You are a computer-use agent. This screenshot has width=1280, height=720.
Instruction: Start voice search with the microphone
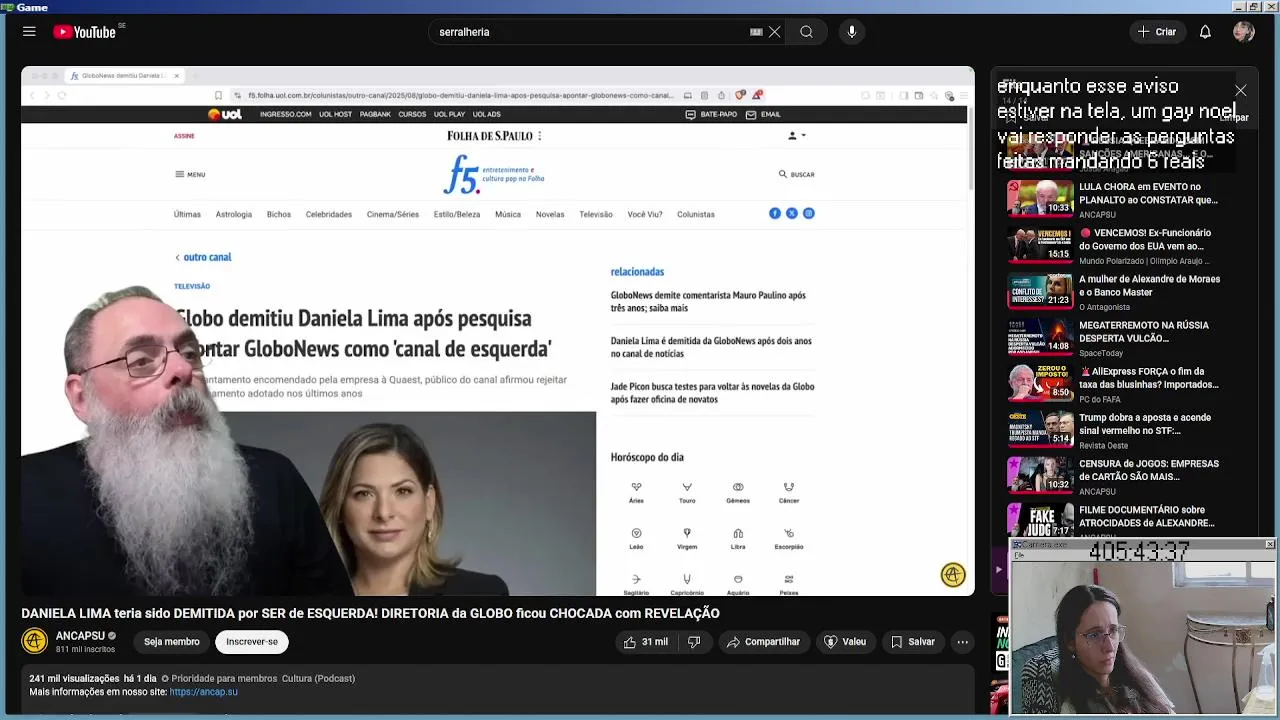pyautogui.click(x=852, y=32)
